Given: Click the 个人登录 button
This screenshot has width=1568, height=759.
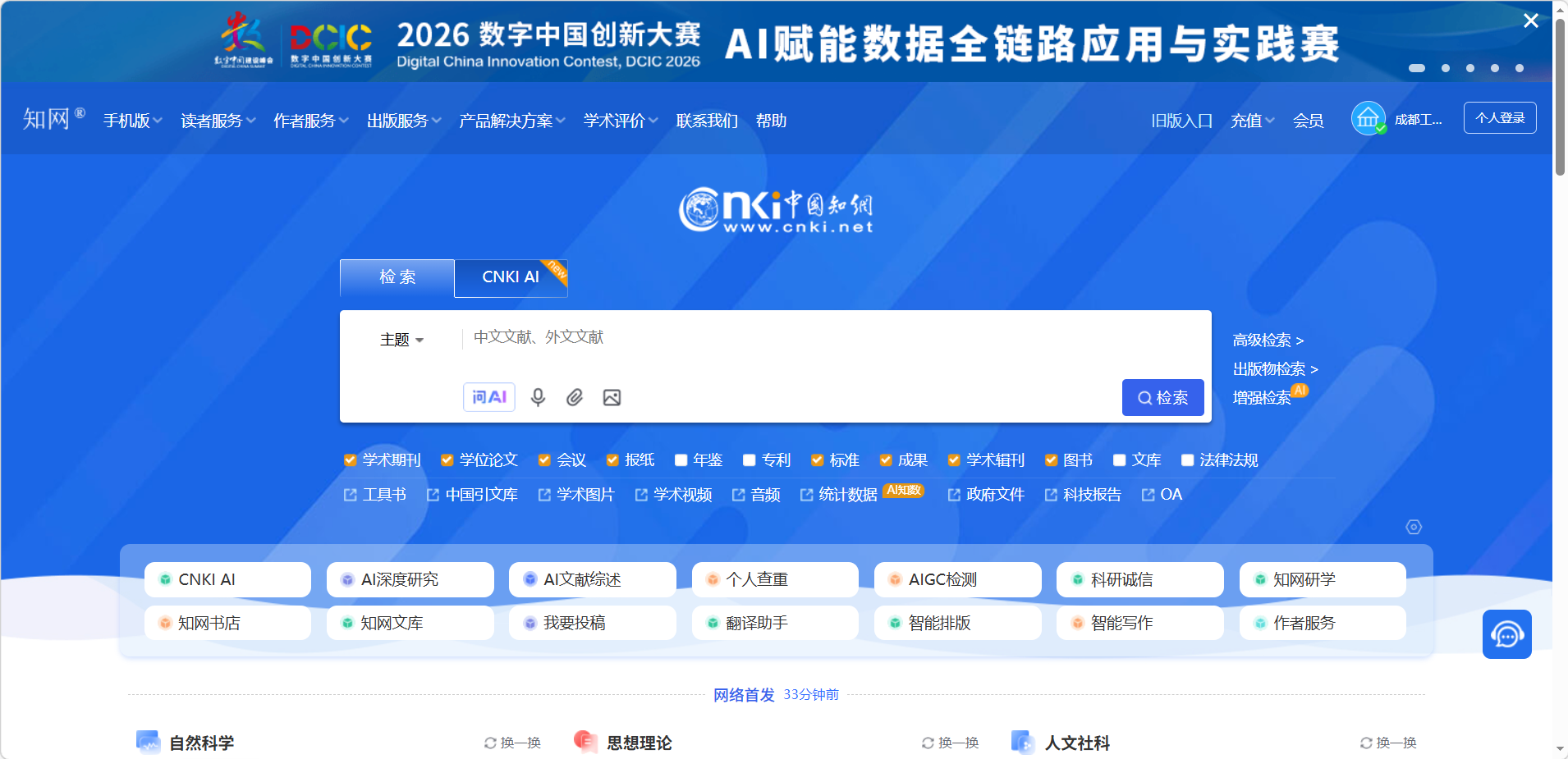Looking at the screenshot, I should [x=1500, y=118].
